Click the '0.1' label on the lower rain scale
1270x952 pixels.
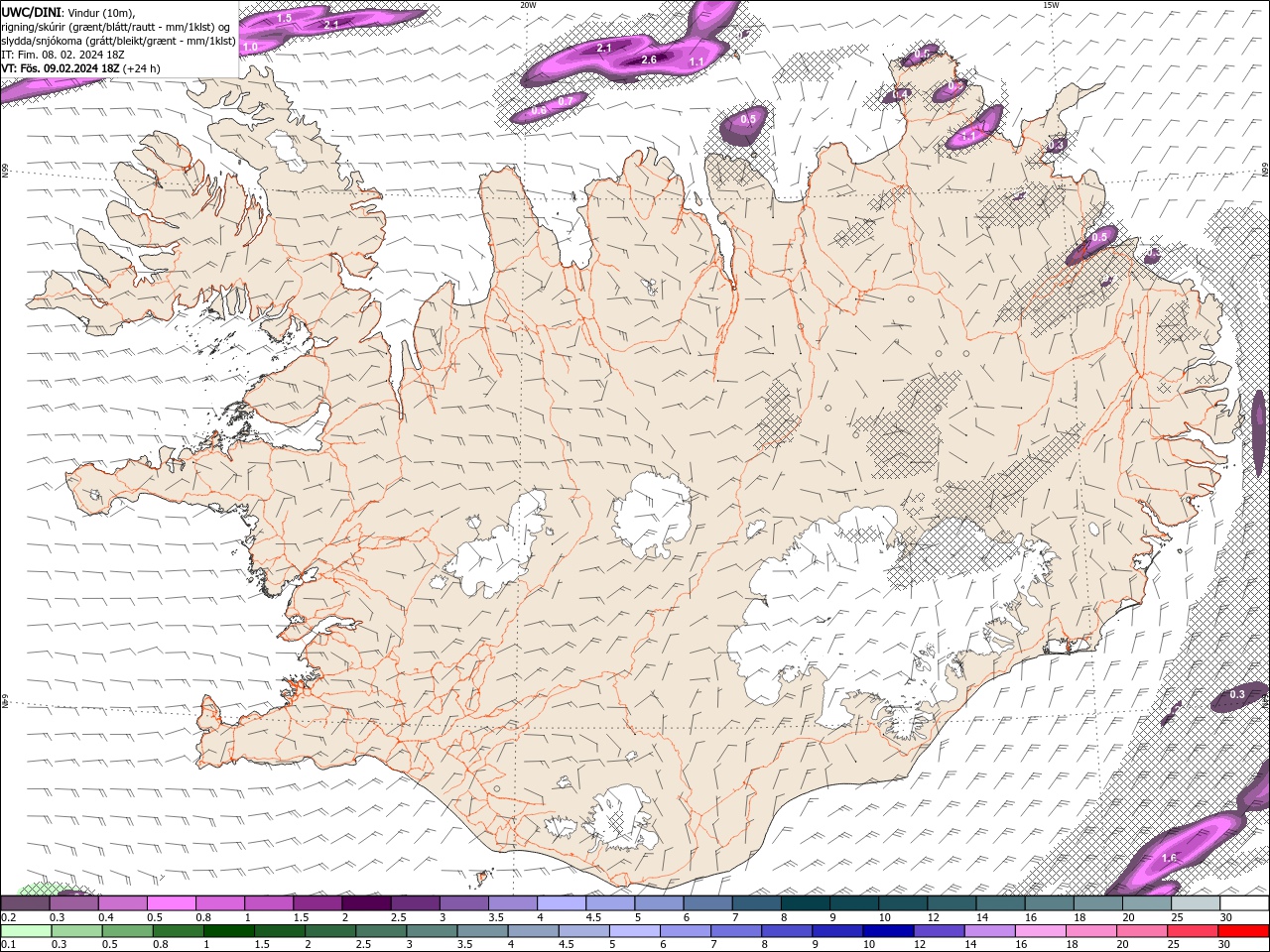point(9,944)
